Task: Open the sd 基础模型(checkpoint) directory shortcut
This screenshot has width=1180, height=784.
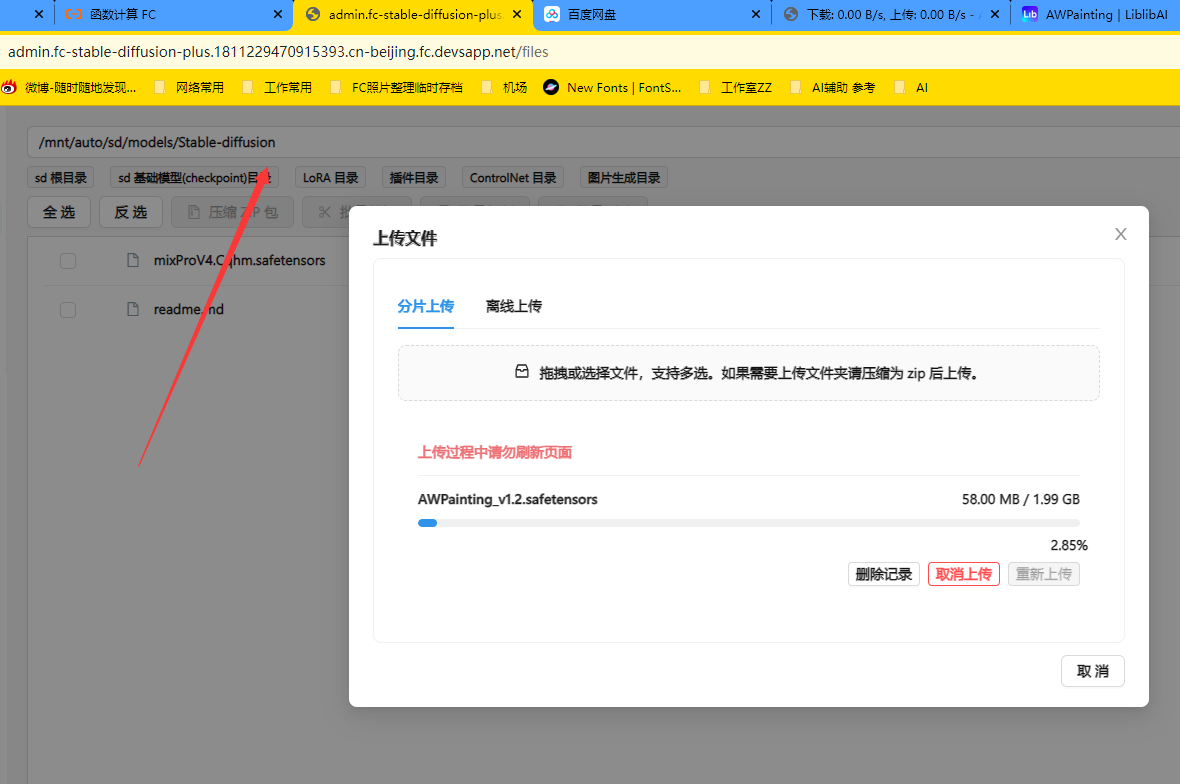Action: click(x=194, y=178)
